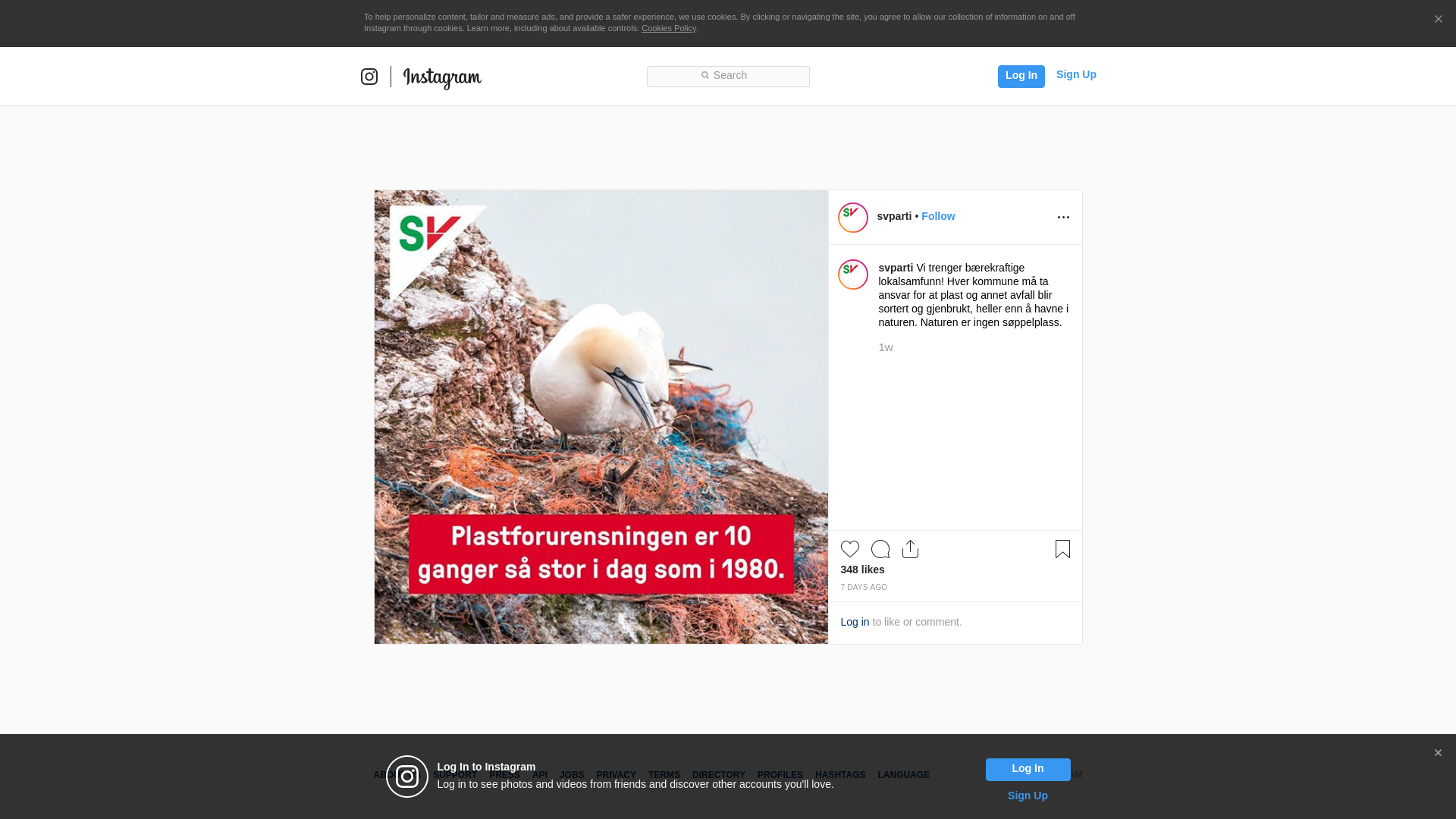Click the blue Log In button in header
This screenshot has width=1456, height=819.
point(1021,76)
